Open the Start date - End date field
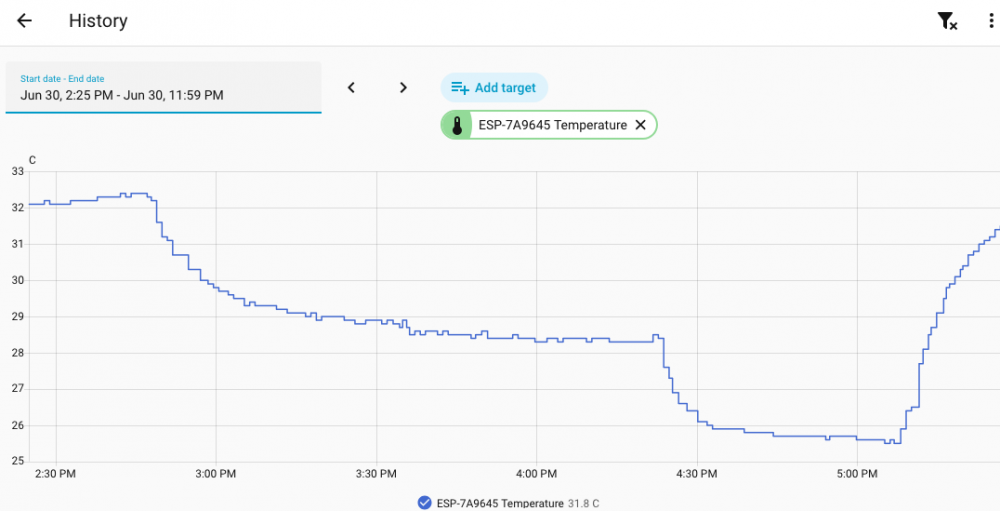 [163, 88]
